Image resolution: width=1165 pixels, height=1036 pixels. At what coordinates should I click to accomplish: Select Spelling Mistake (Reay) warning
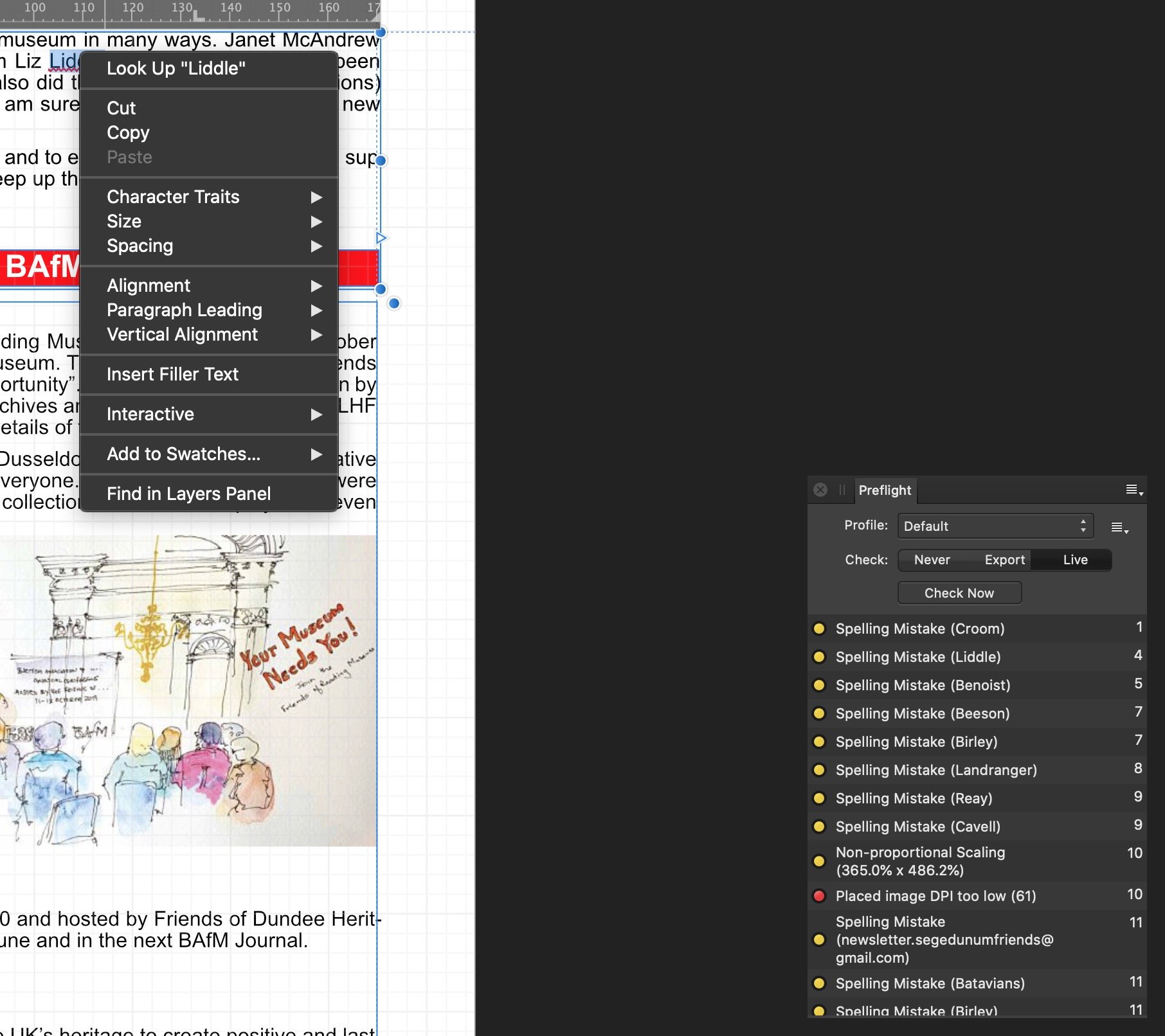coord(977,798)
